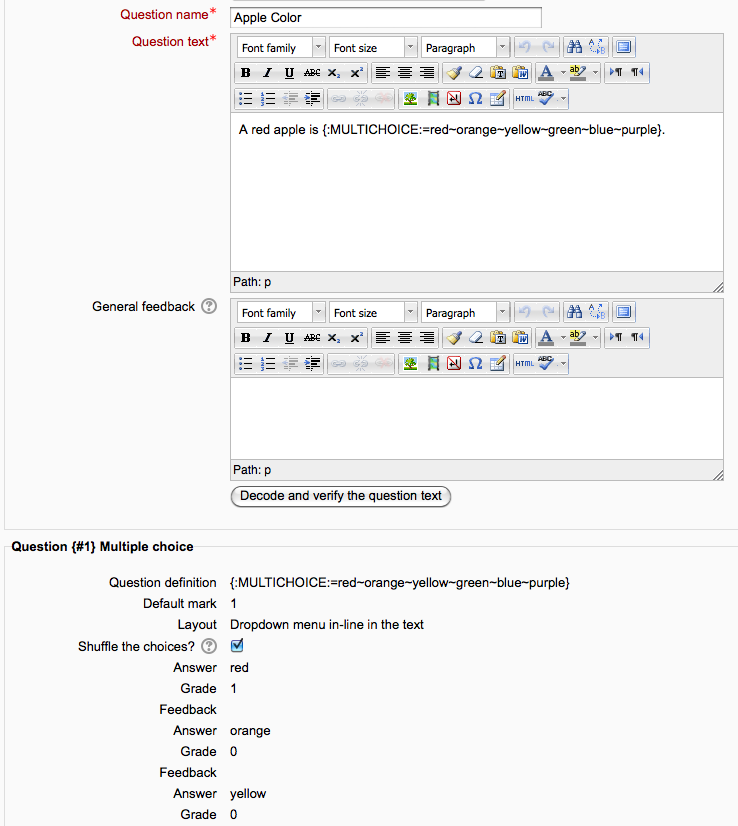The height and width of the screenshot is (826, 738).
Task: Open highlight color dropdown arrow in Question text editor
Action: click(x=595, y=73)
